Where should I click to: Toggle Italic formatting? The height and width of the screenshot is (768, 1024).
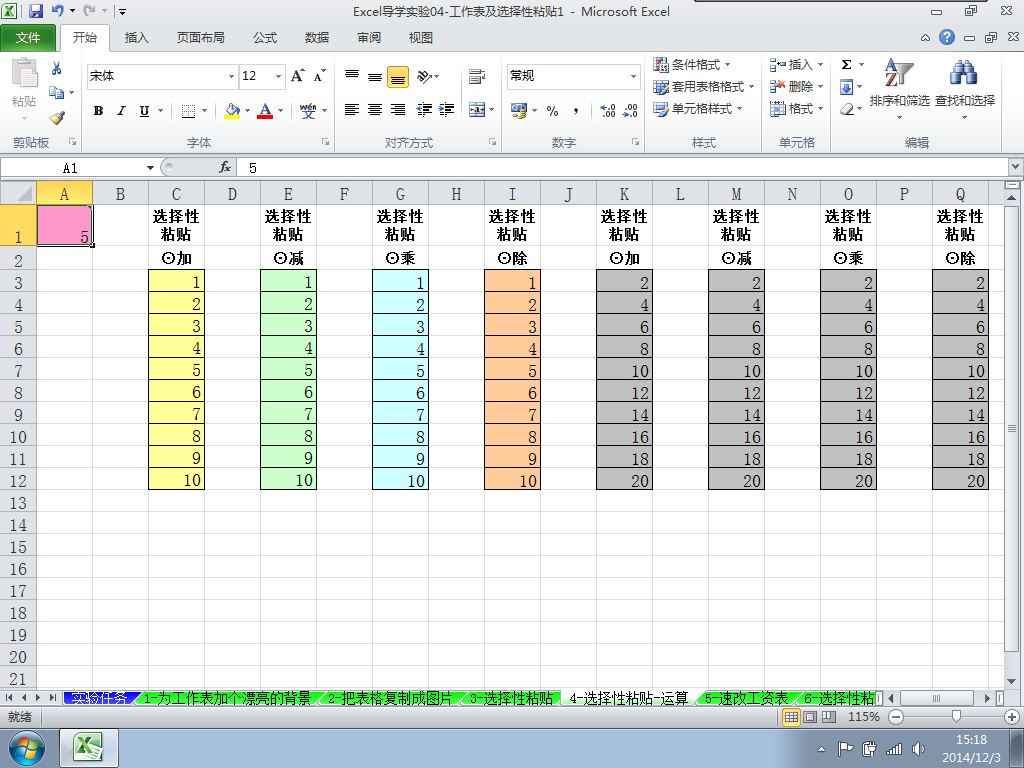click(121, 111)
